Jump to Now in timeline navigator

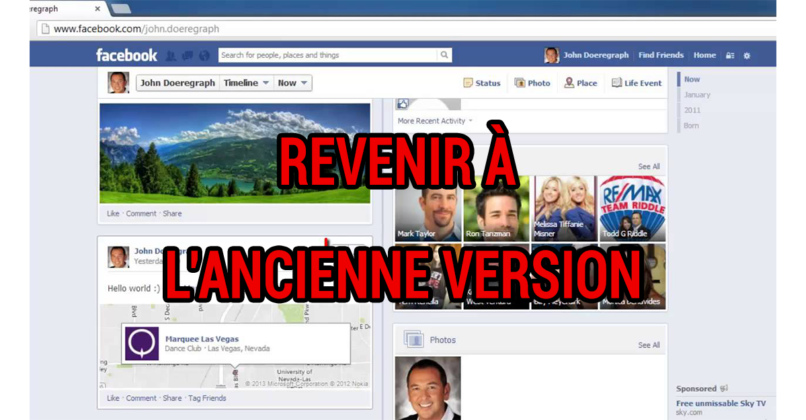click(x=692, y=79)
